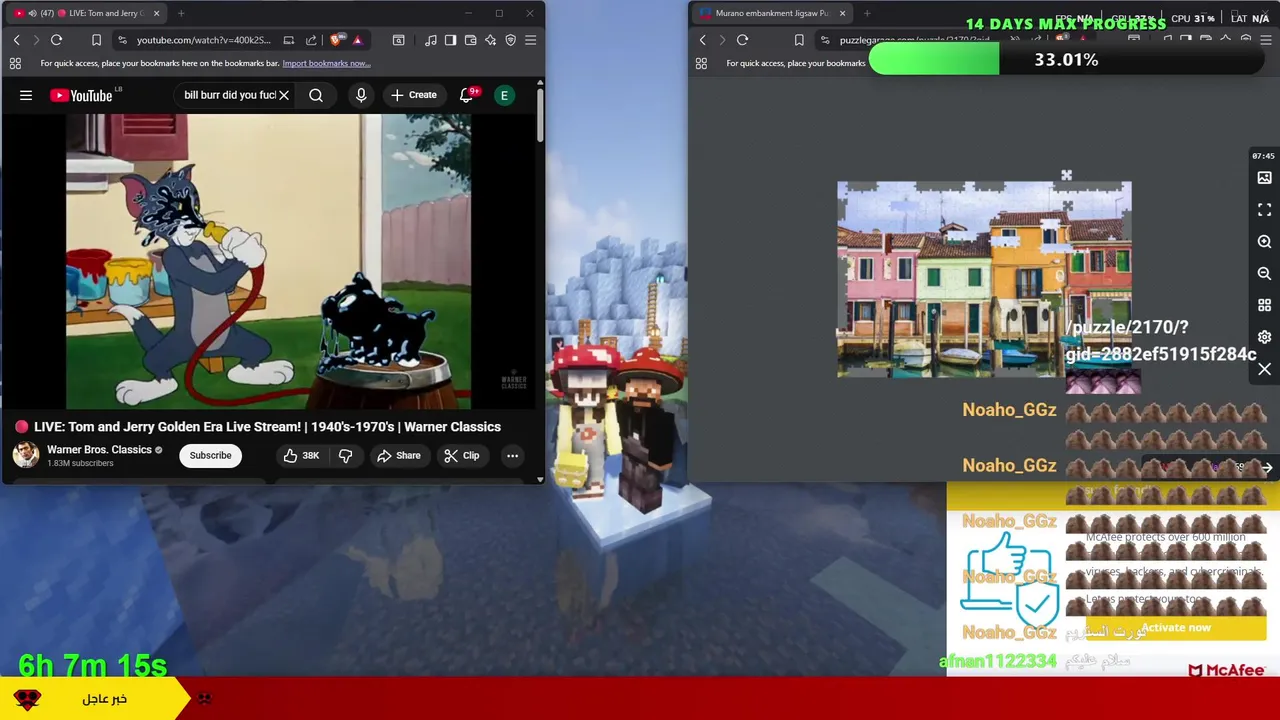Clear the YouTube search text
This screenshot has width=1280, height=720.
[x=284, y=95]
